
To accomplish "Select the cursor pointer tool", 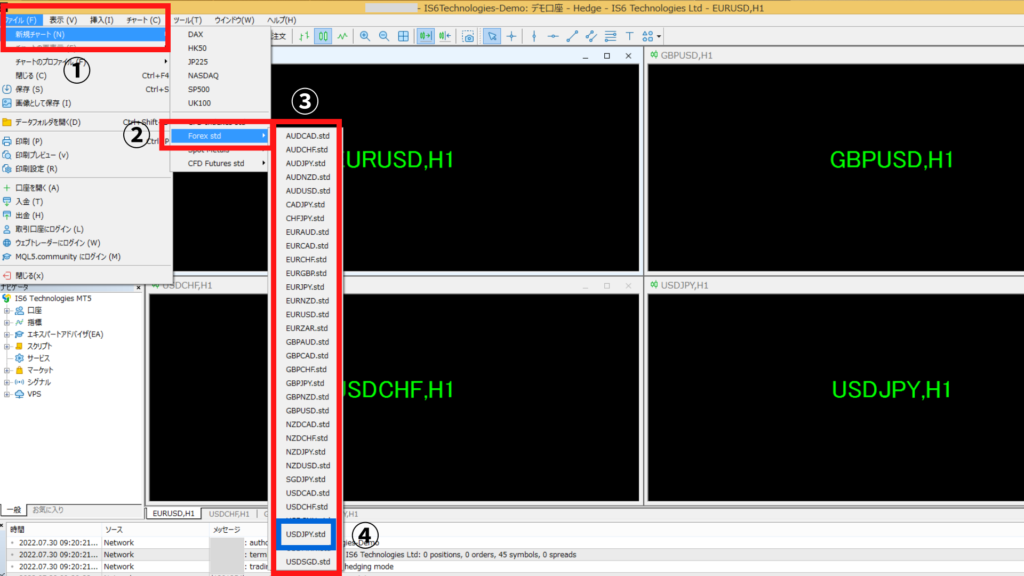I will click(x=492, y=37).
